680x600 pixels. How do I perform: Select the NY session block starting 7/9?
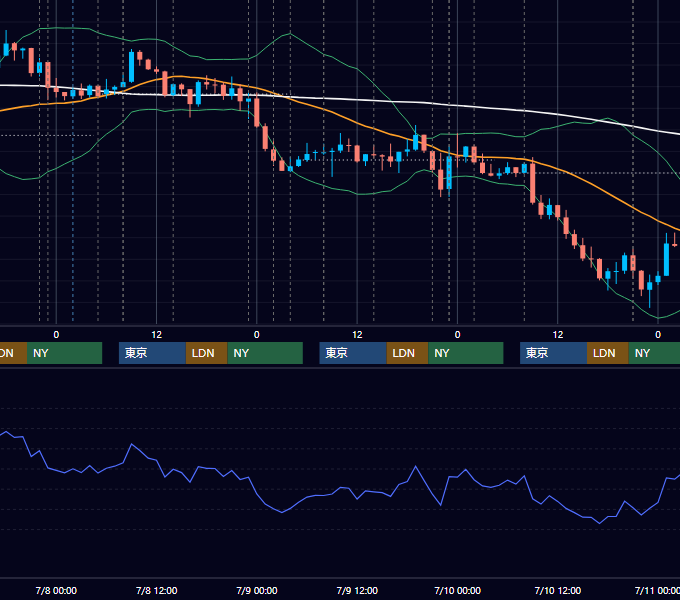click(x=466, y=353)
